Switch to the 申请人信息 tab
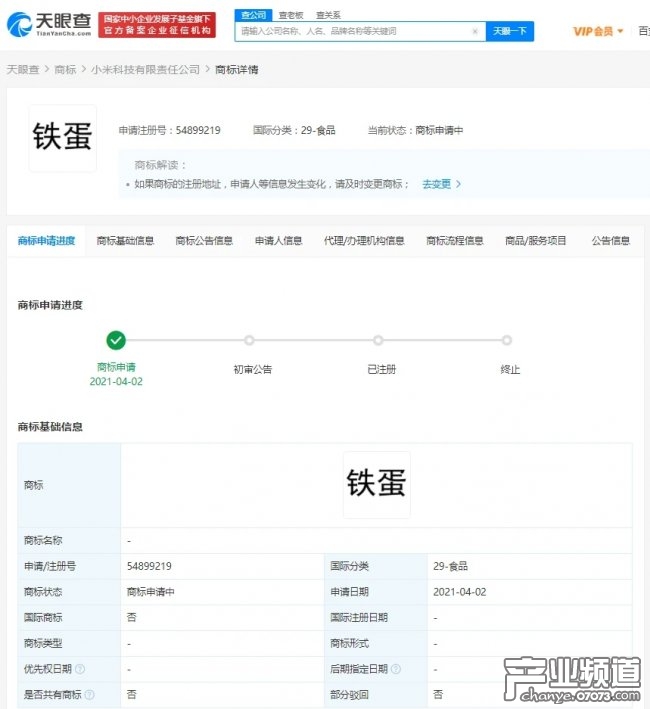Viewport: 650px width, 709px height. click(x=278, y=241)
